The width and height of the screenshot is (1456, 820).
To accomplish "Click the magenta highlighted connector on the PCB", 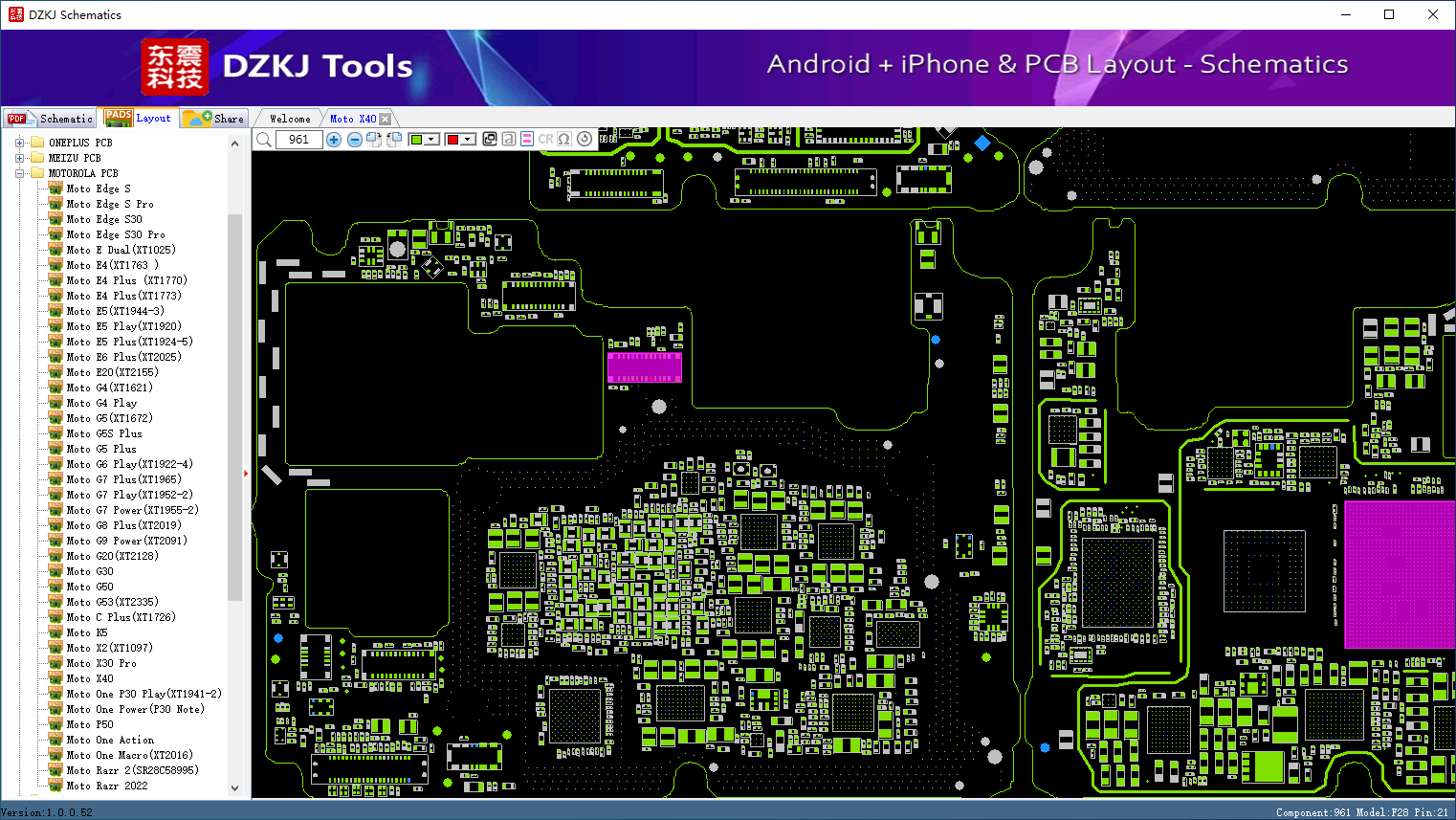I will click(645, 367).
